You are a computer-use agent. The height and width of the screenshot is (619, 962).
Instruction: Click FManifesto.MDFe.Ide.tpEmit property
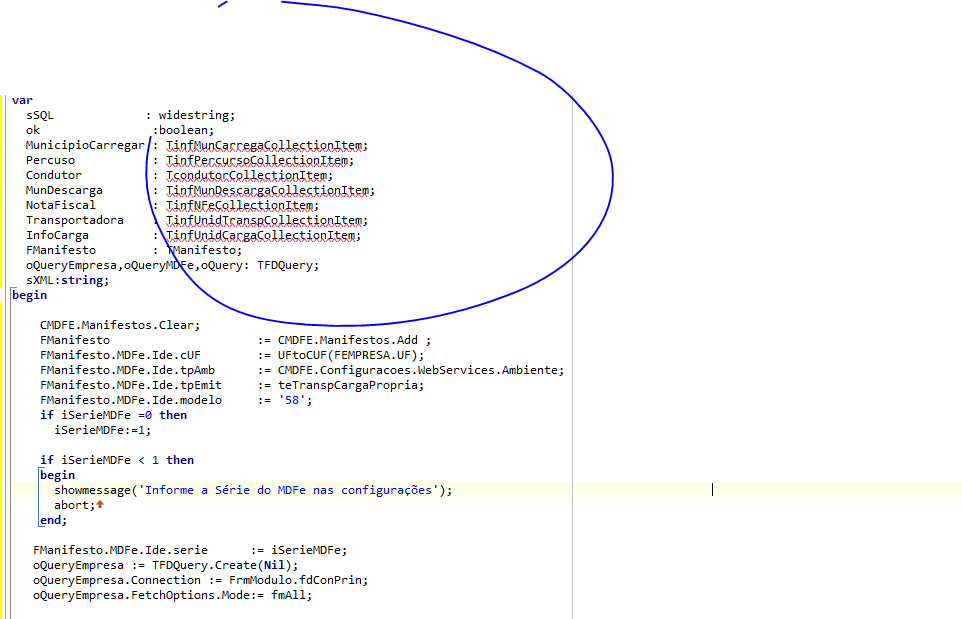point(131,385)
